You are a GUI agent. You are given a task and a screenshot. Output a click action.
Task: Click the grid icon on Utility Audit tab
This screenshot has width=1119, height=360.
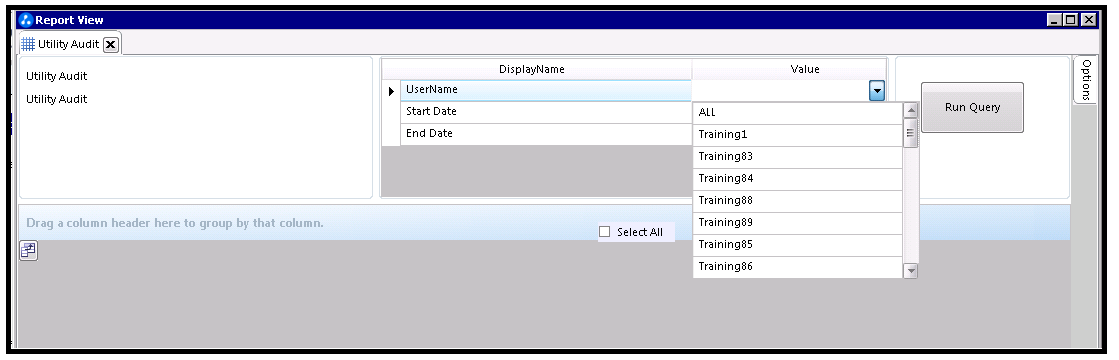point(28,44)
